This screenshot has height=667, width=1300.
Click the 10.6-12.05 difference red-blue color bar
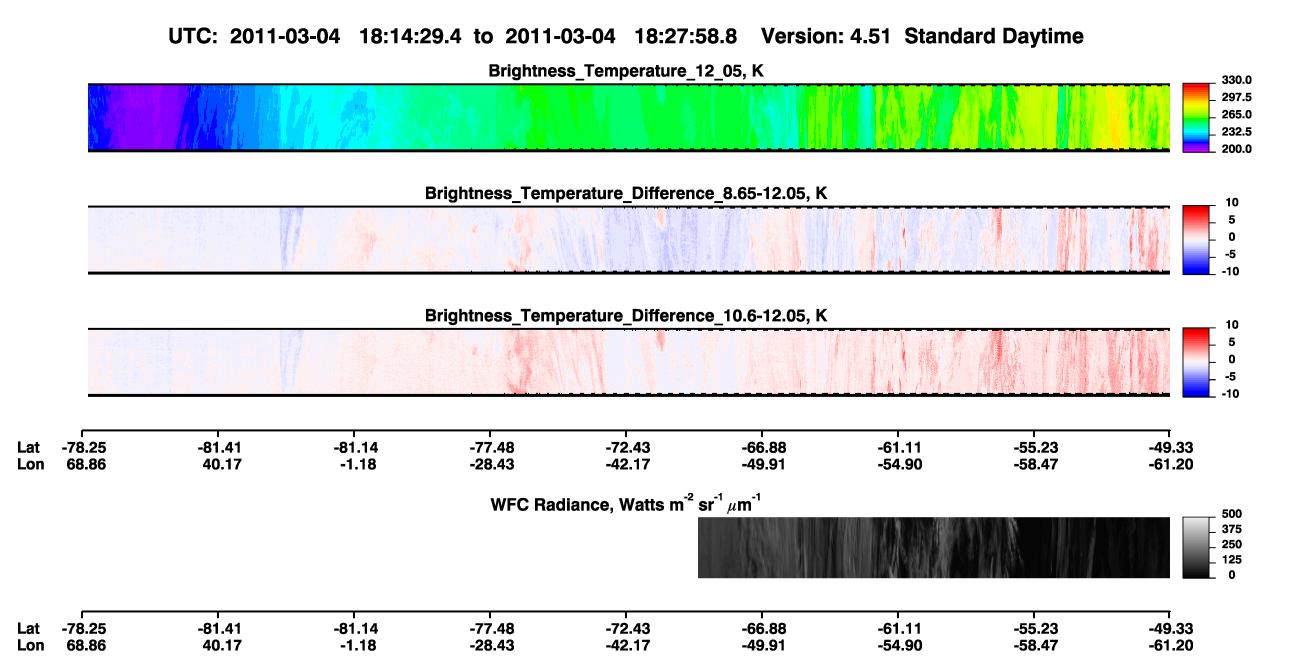(x=1197, y=361)
